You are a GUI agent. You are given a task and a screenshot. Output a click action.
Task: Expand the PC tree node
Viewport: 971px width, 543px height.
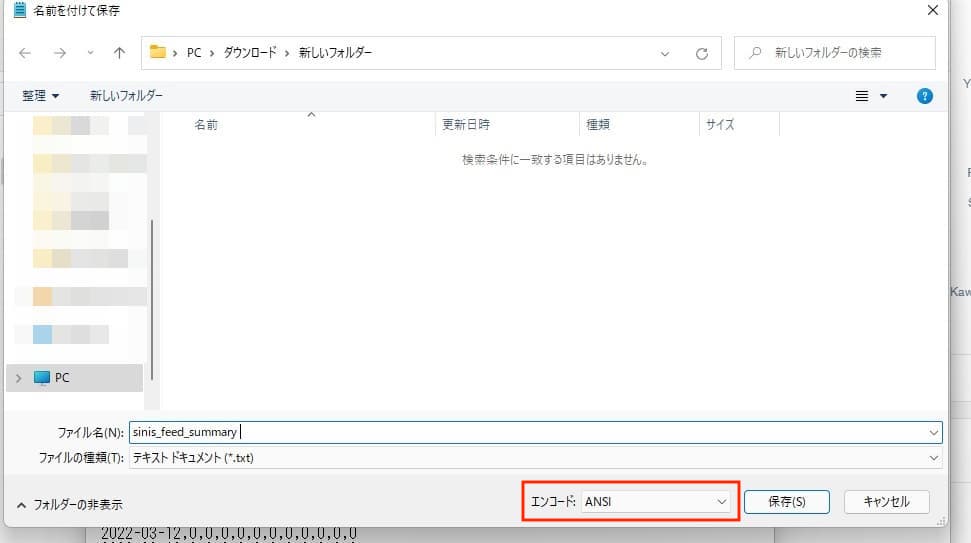pyautogui.click(x=19, y=378)
